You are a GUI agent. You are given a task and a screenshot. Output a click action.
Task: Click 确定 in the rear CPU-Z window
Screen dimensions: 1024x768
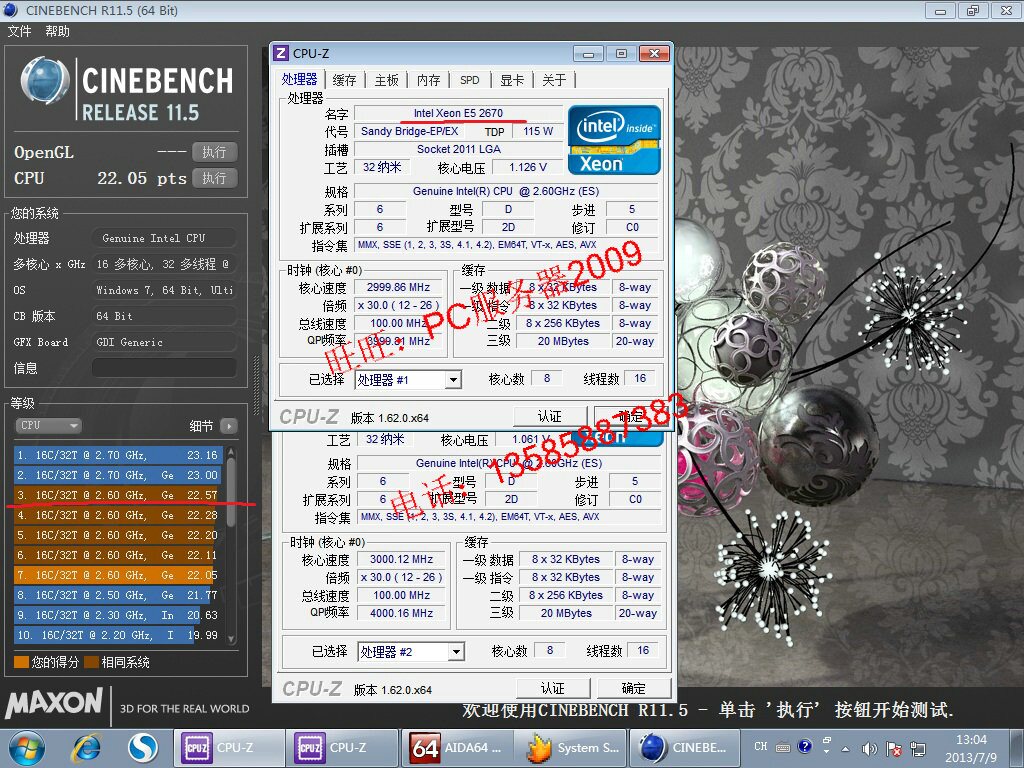coord(633,688)
